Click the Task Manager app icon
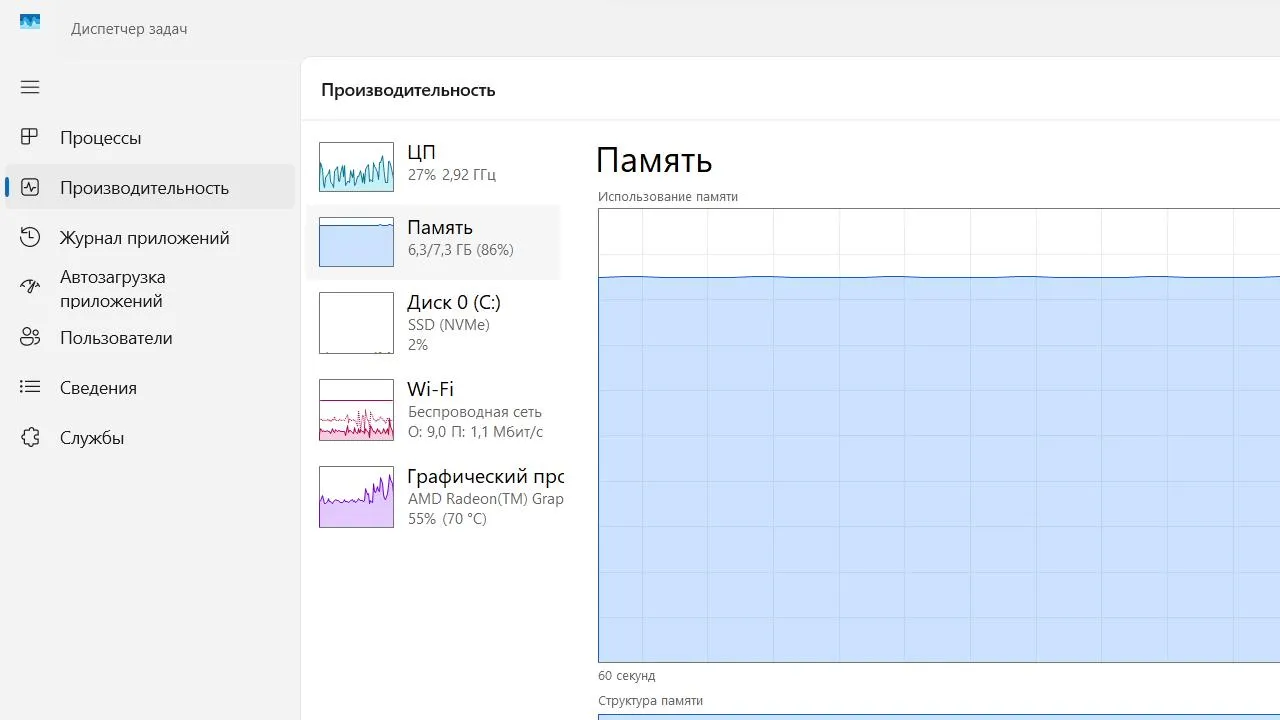This screenshot has height=720, width=1280. tap(30, 22)
